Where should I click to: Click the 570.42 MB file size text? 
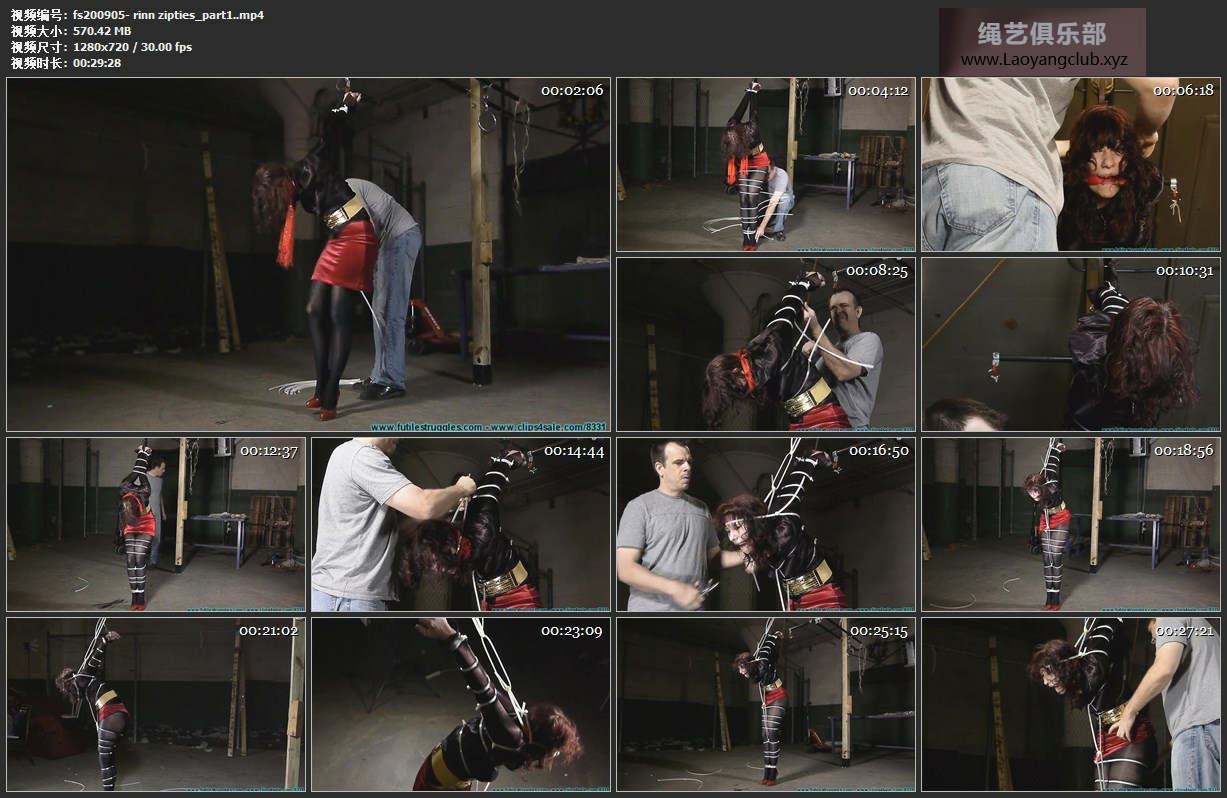point(101,31)
